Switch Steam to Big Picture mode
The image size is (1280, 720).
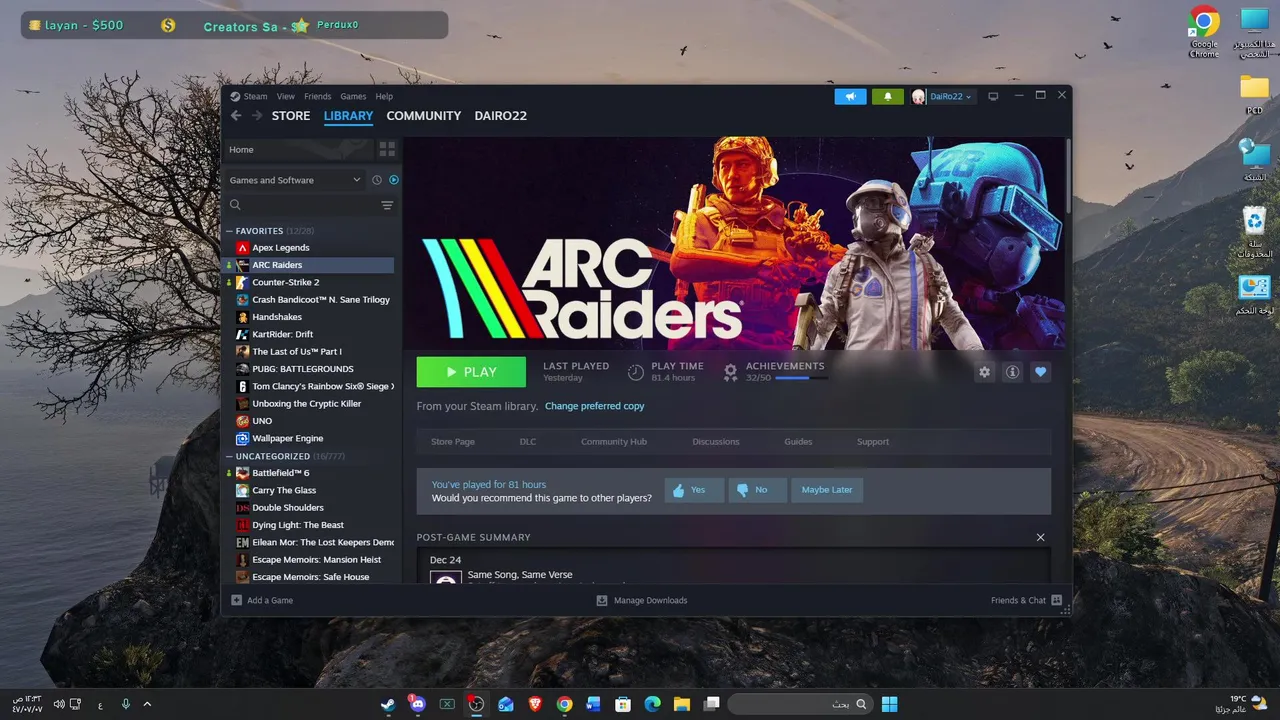pyautogui.click(x=993, y=96)
